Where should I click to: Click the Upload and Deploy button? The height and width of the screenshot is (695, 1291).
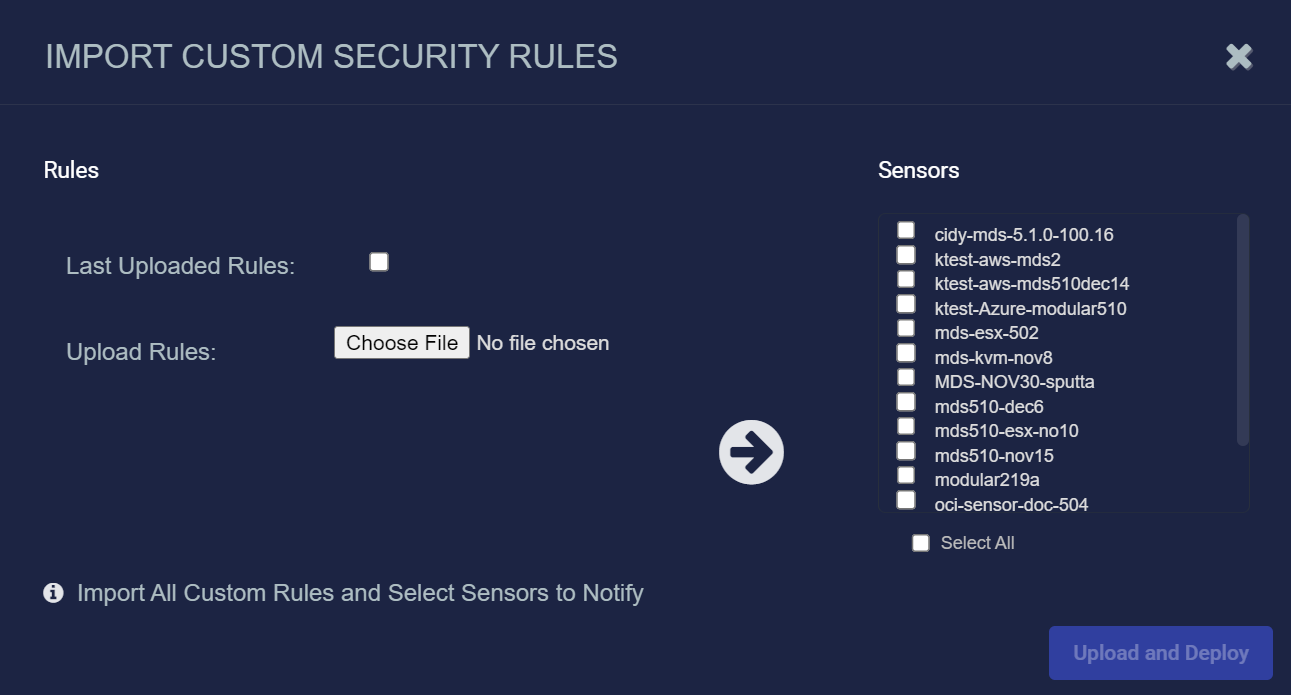1160,652
